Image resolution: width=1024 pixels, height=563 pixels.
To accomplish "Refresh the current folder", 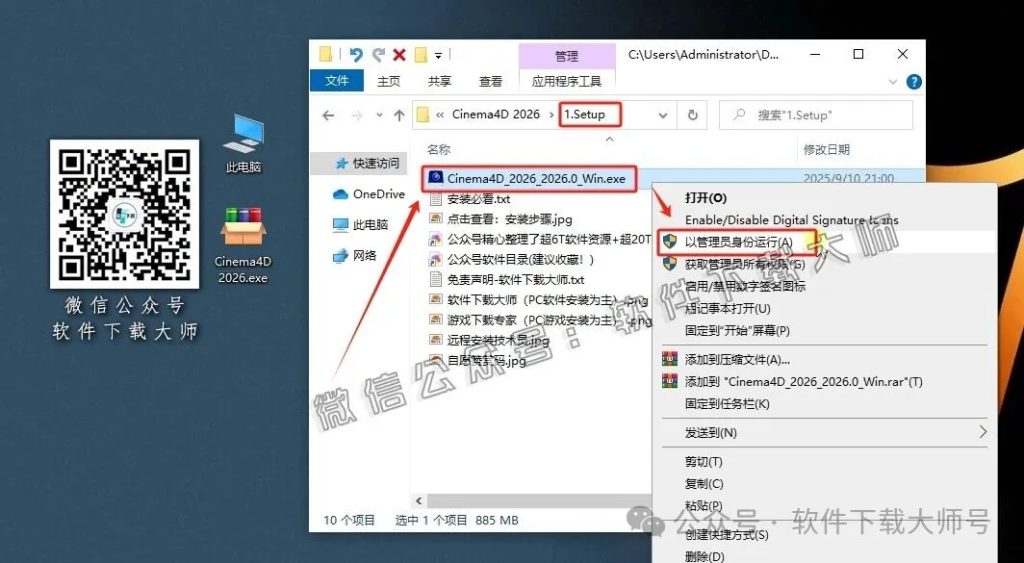I will pos(692,116).
